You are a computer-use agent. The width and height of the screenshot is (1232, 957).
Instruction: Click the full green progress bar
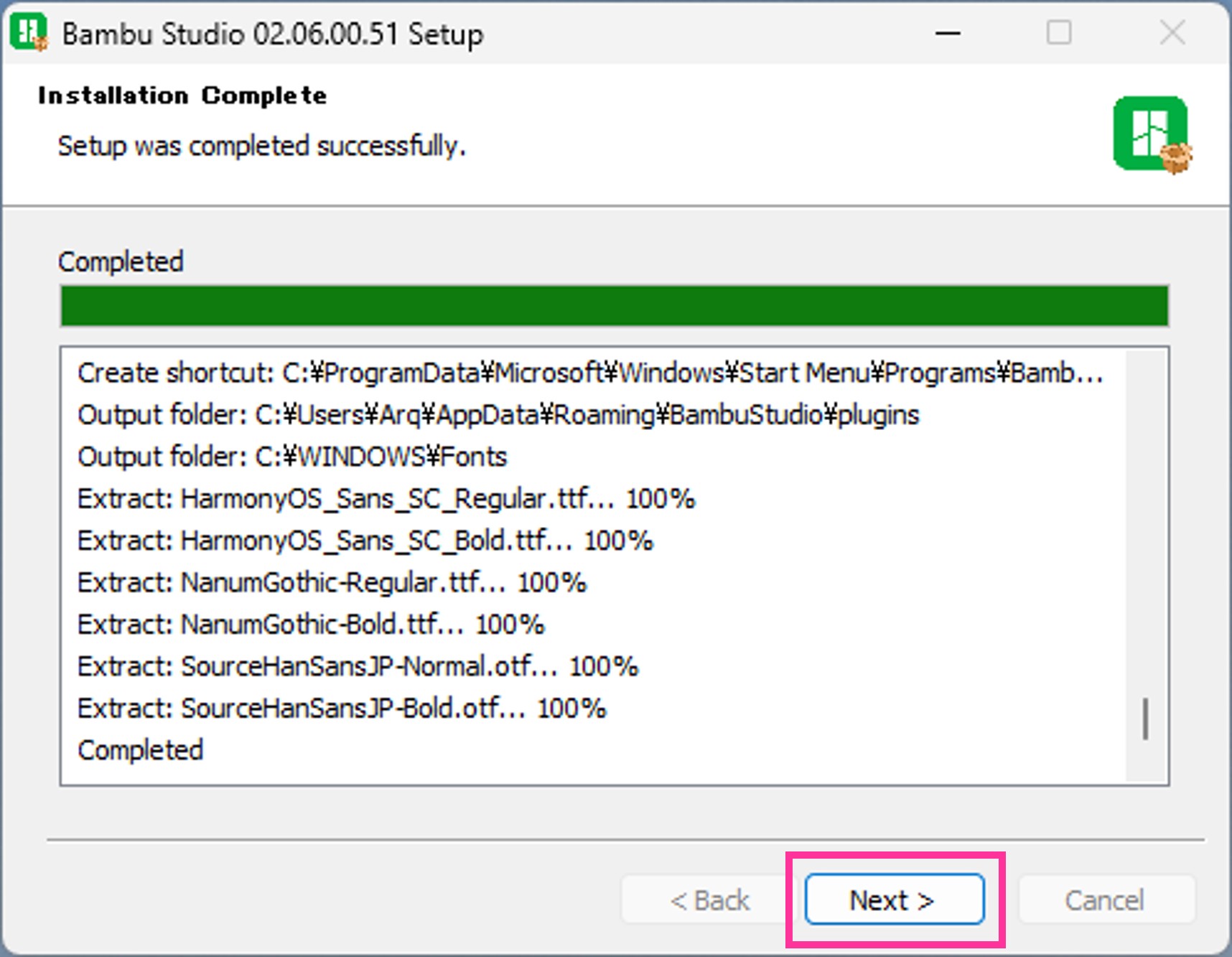tap(615, 306)
